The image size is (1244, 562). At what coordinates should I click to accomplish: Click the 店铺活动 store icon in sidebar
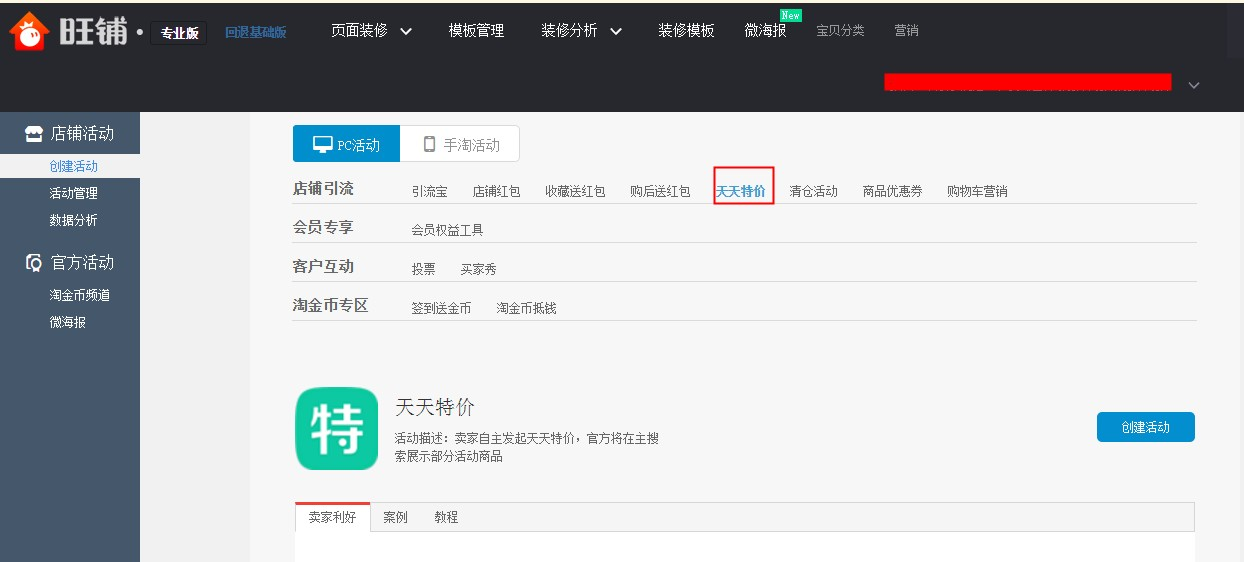click(34, 134)
